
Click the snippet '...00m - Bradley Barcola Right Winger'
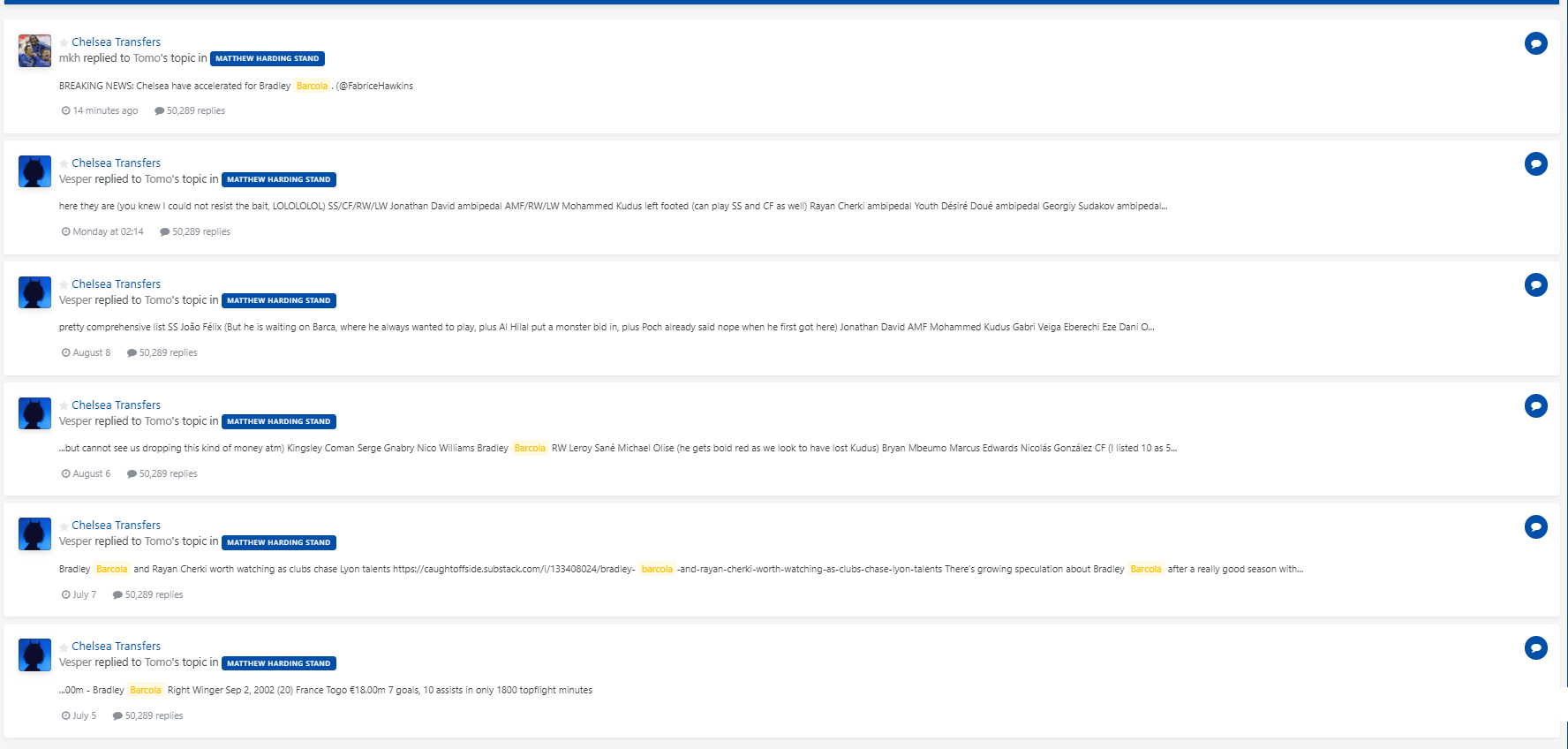[326, 691]
